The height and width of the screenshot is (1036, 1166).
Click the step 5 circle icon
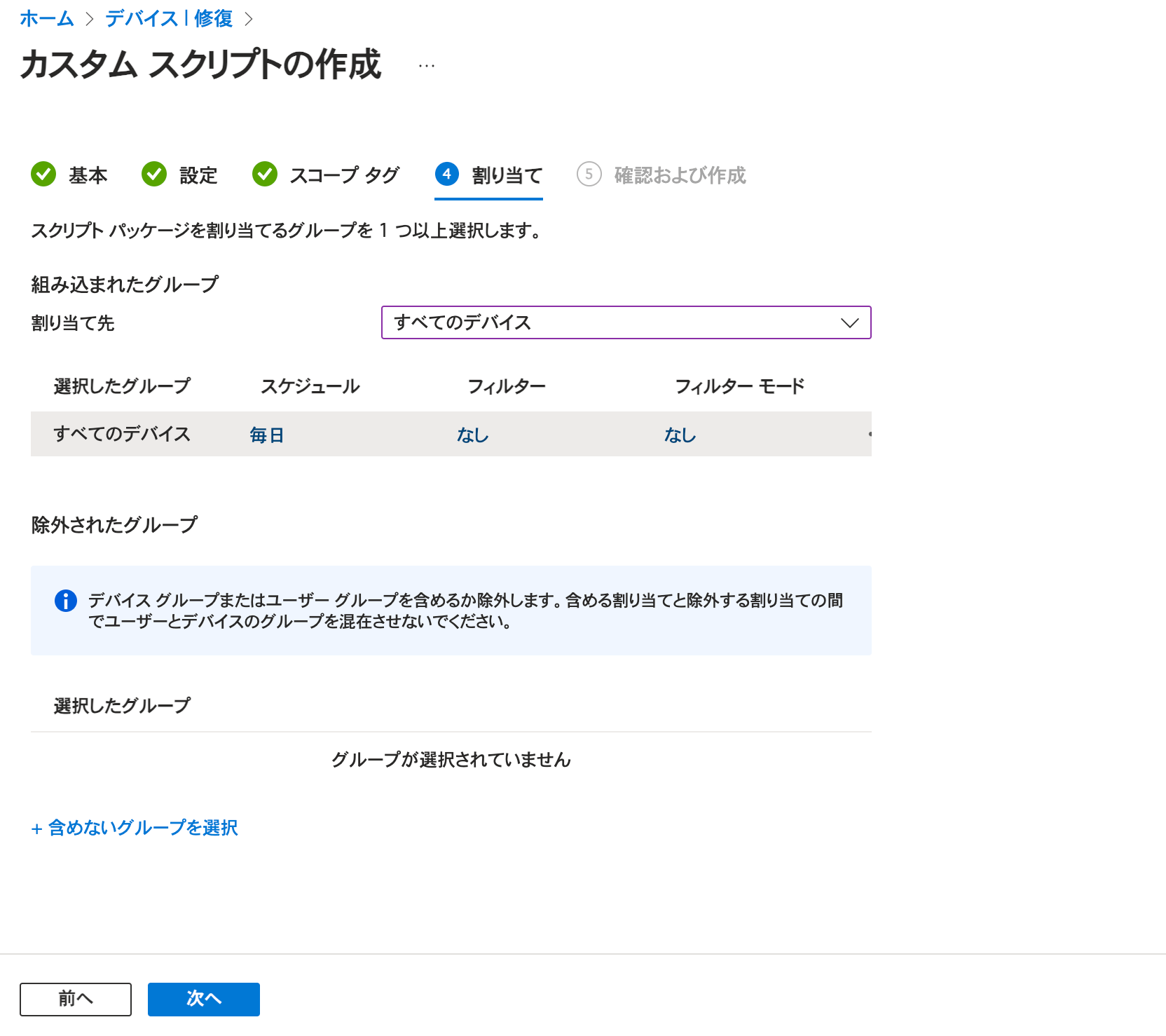[589, 174]
